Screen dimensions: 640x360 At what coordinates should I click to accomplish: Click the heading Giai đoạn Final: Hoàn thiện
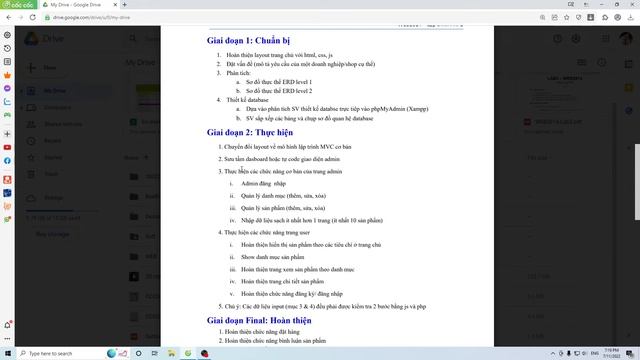[259, 320]
